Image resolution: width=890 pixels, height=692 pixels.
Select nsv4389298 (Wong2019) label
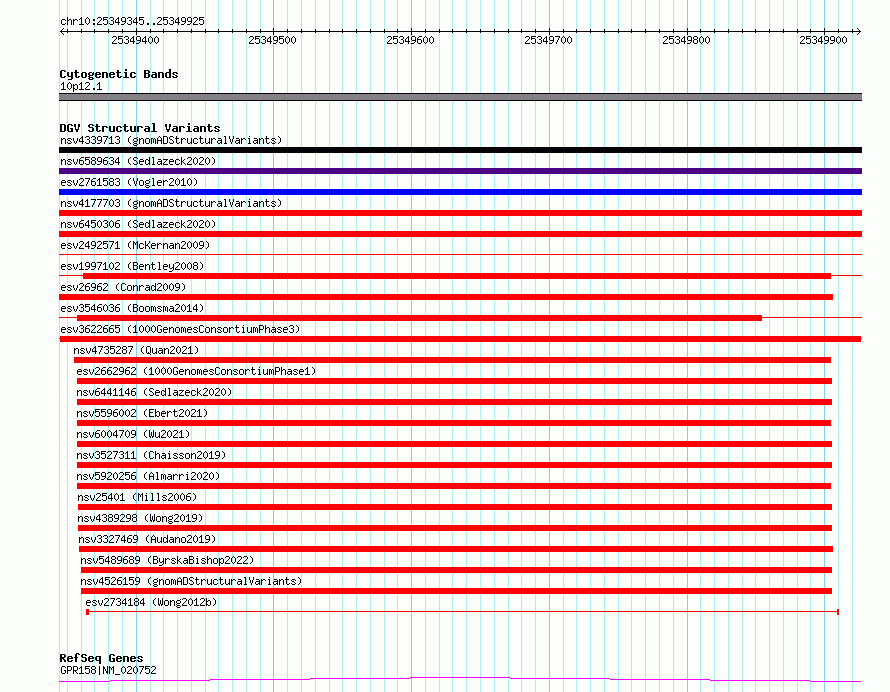140,518
